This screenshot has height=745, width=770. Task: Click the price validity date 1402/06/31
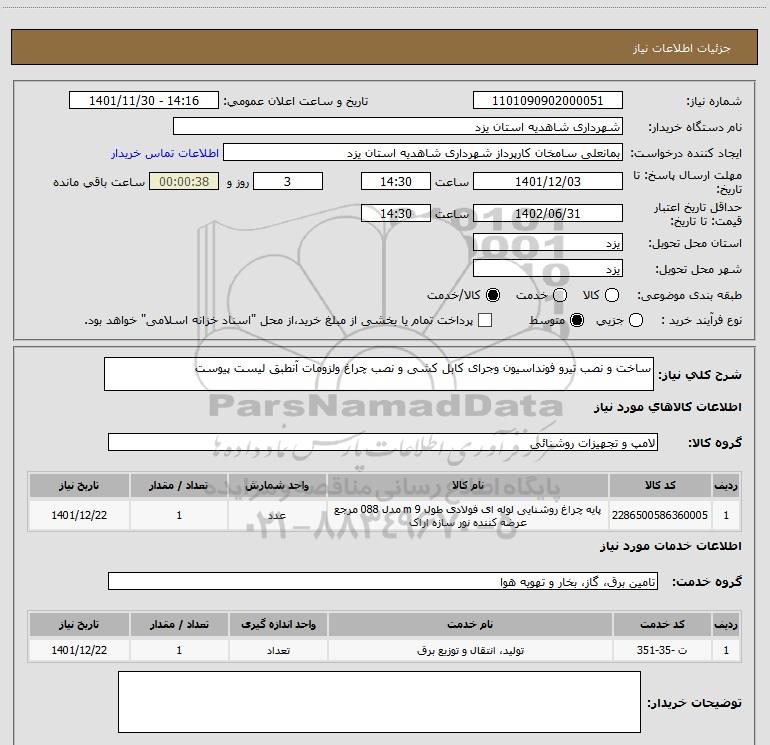point(548,214)
